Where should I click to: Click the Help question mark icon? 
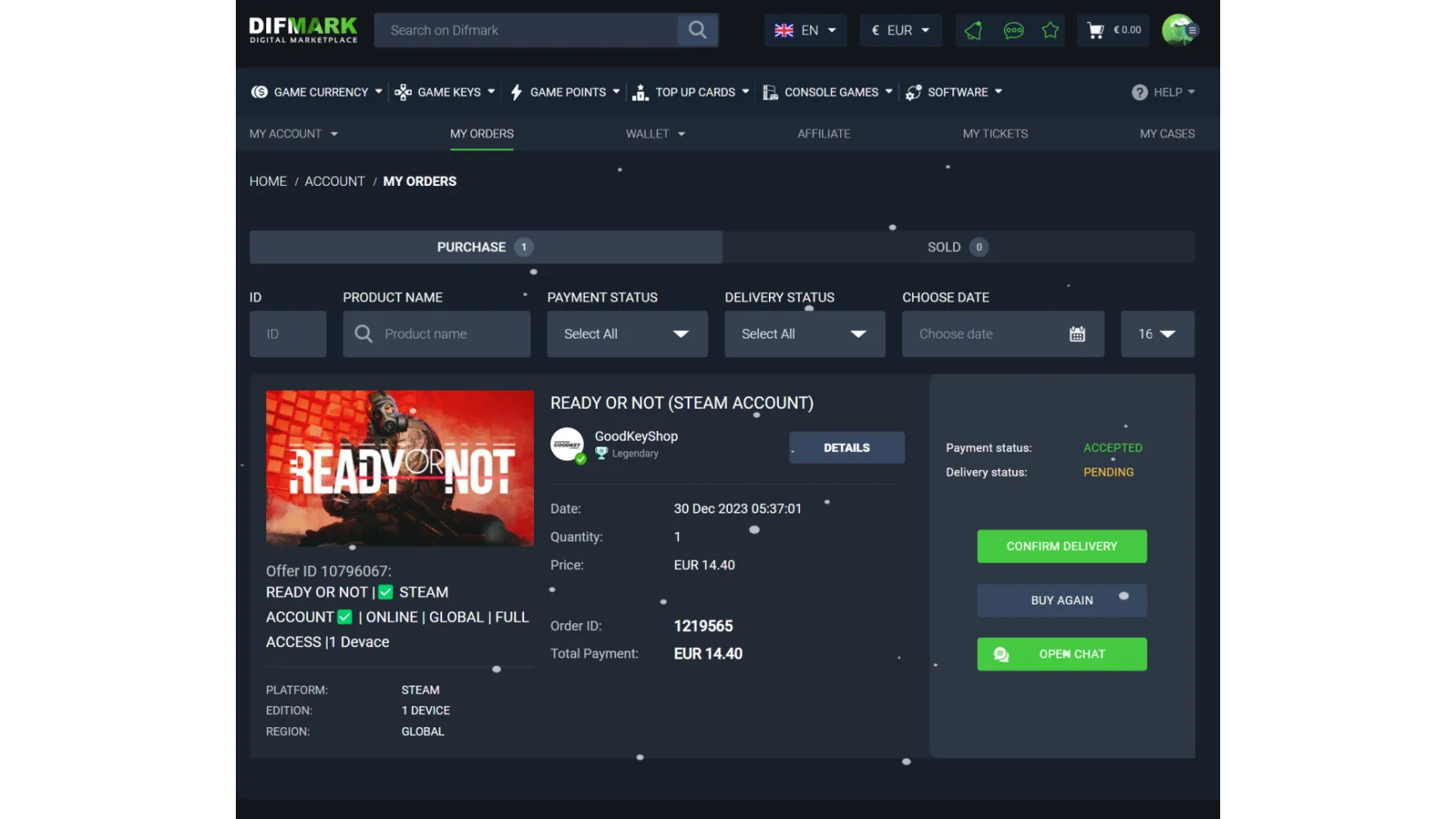click(1139, 92)
